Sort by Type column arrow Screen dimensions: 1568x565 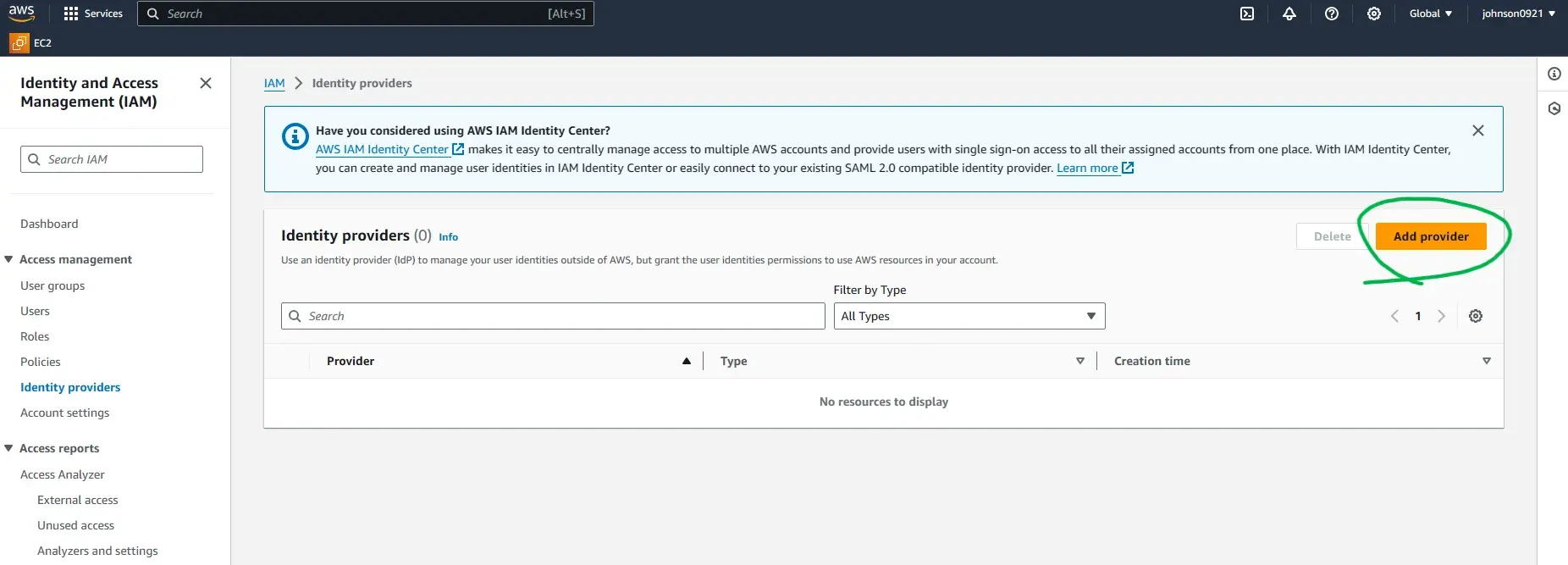[x=1080, y=361]
